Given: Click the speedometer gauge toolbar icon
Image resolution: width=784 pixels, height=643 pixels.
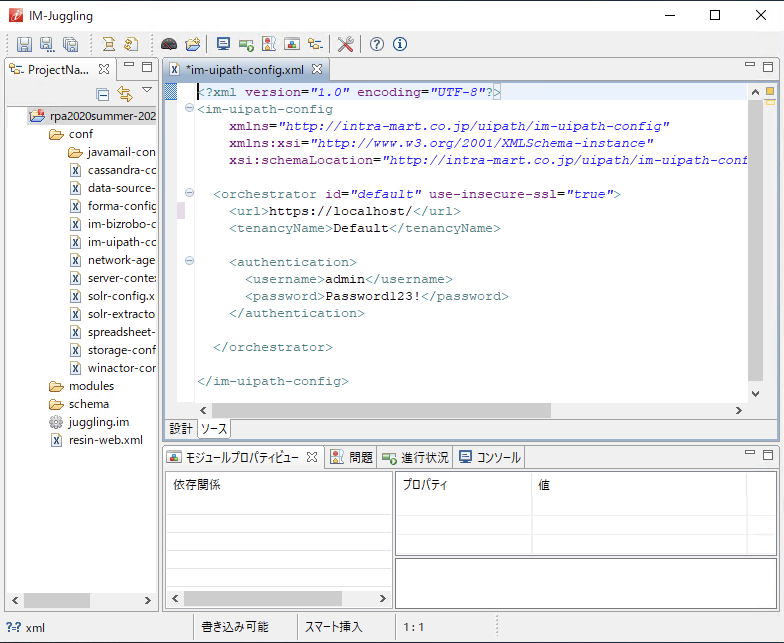Looking at the screenshot, I should point(169,44).
